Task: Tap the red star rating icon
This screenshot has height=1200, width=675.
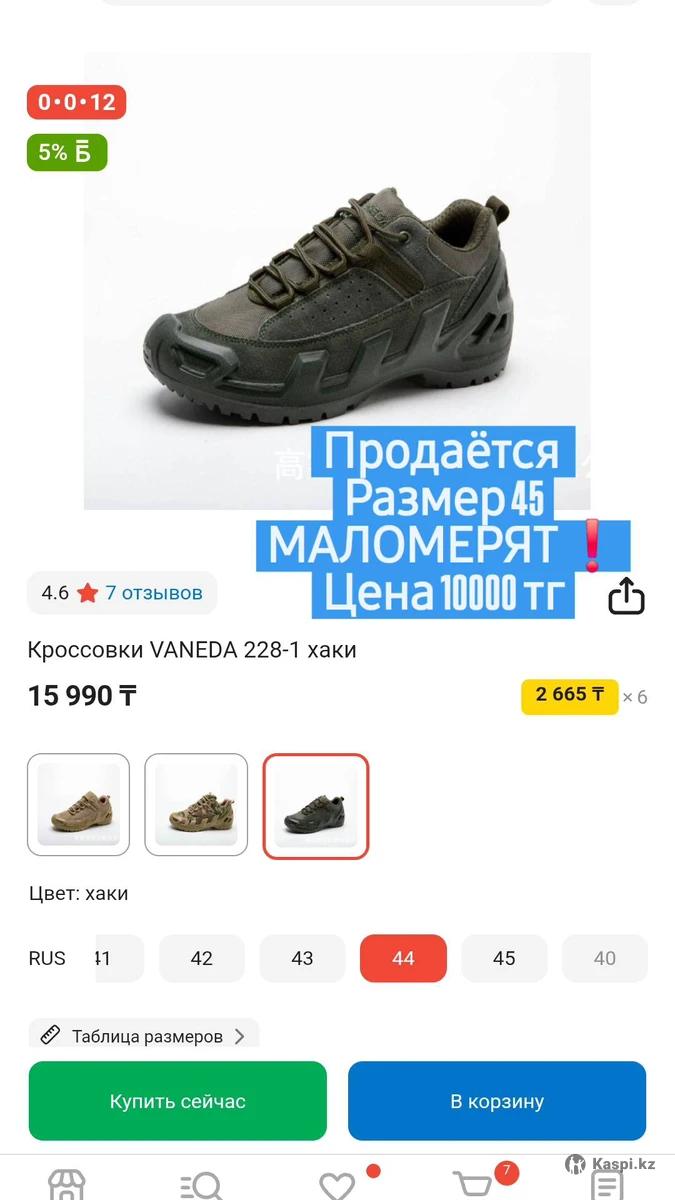Action: 87,593
